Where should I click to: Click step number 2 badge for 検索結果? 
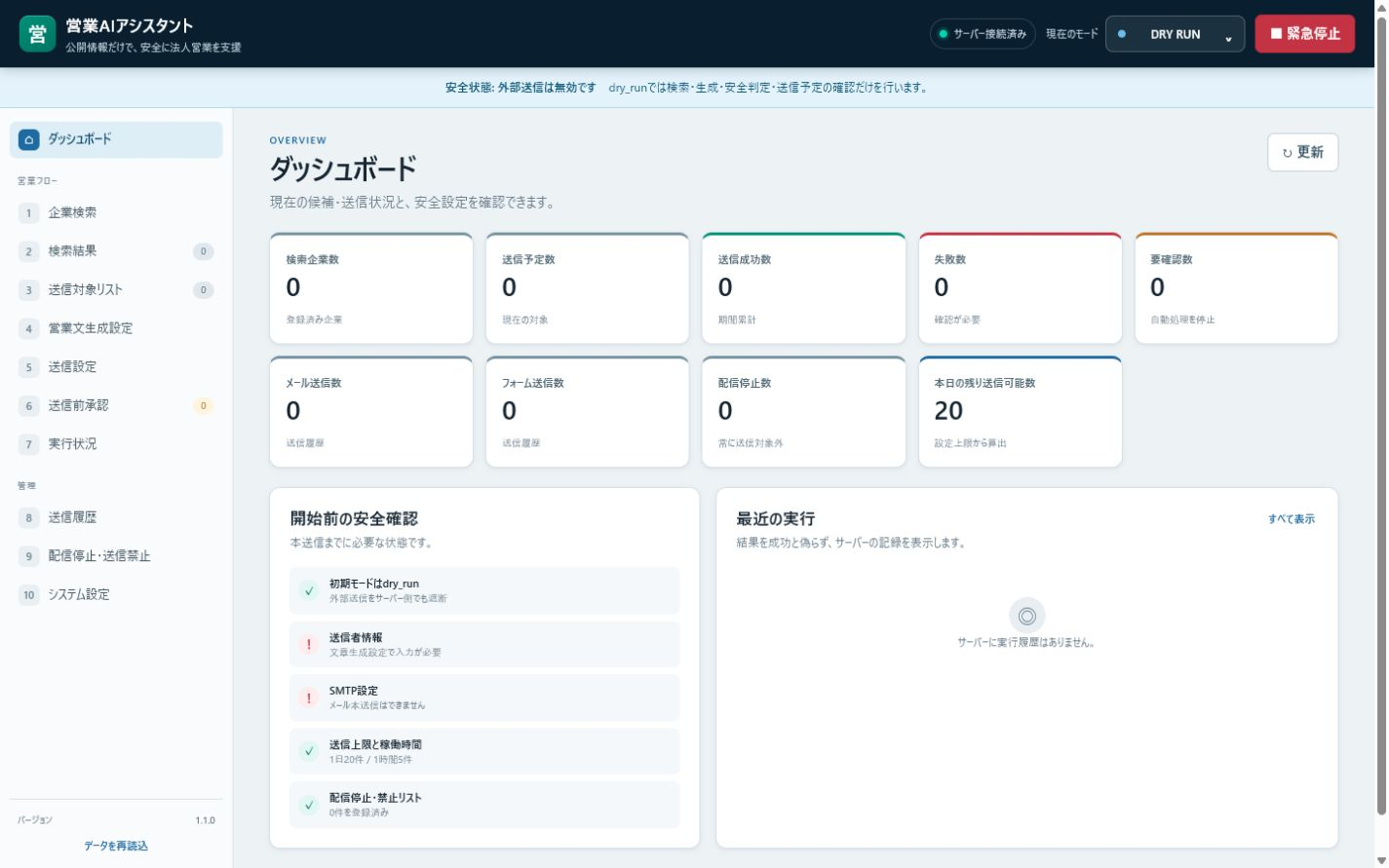pos(28,251)
